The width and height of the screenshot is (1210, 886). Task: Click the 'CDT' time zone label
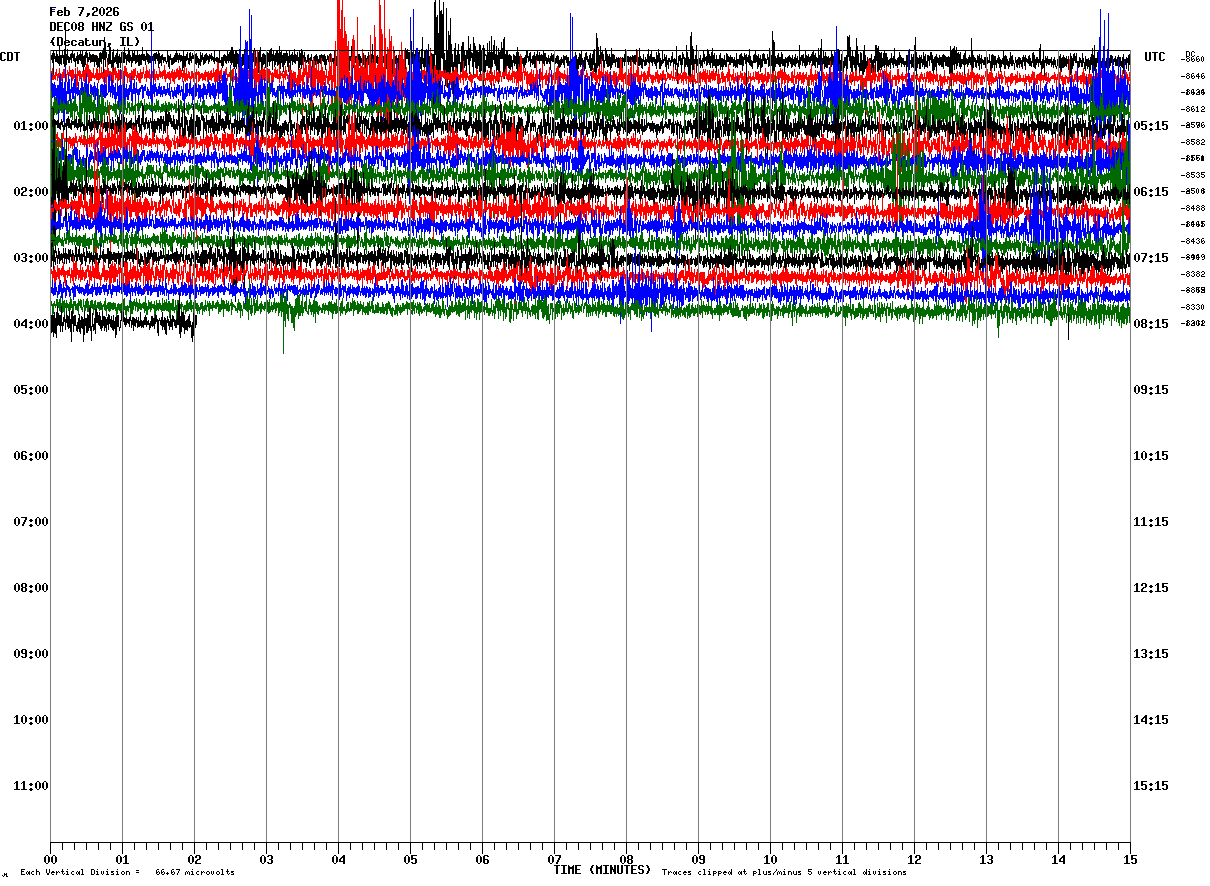click(10, 57)
